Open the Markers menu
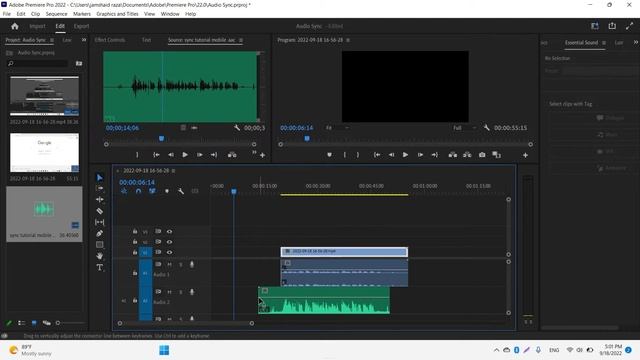The width and height of the screenshot is (640, 360). [82, 14]
